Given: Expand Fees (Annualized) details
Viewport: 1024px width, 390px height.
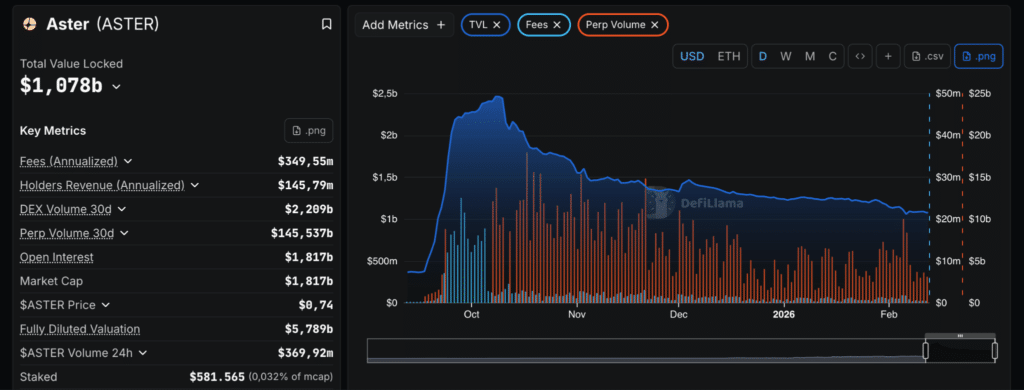Looking at the screenshot, I should (128, 161).
